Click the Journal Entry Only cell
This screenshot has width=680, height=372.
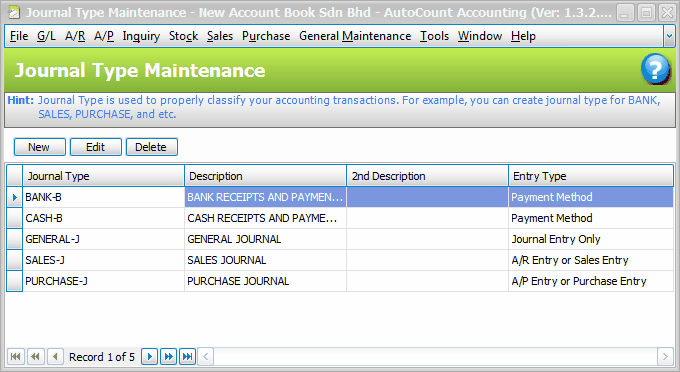click(x=591, y=239)
